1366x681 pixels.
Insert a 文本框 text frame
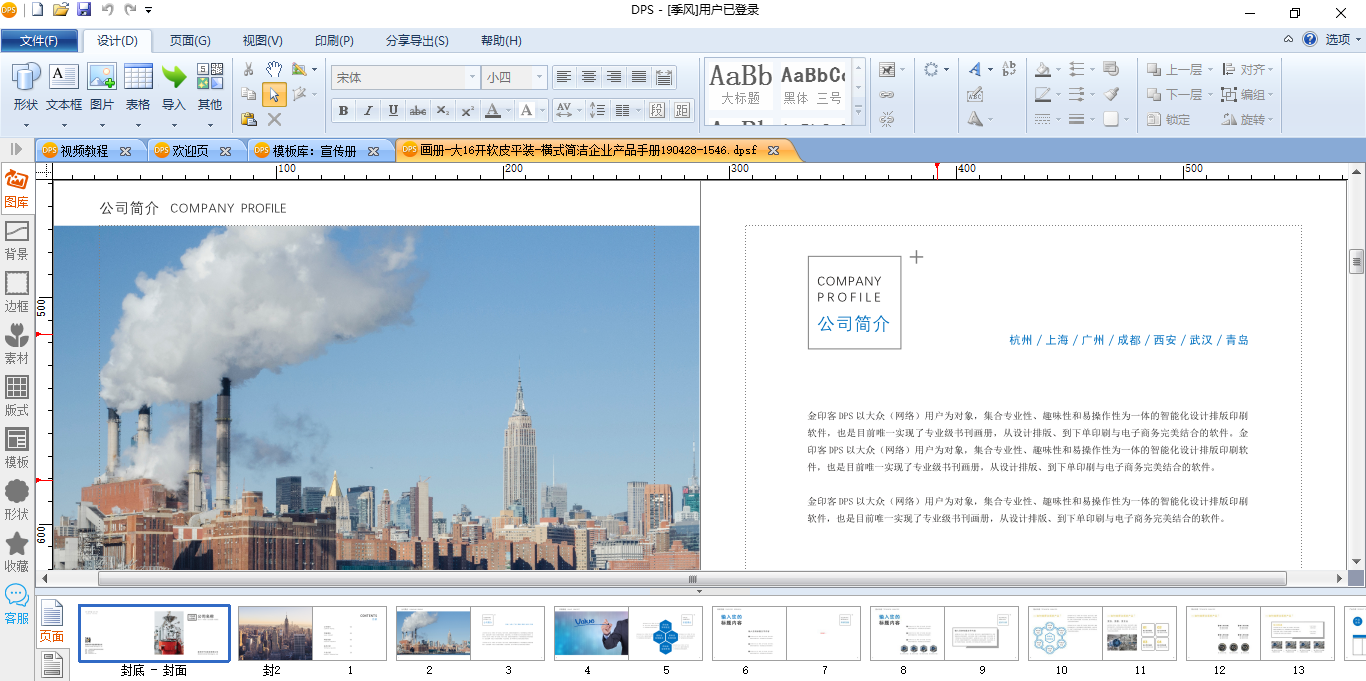pyautogui.click(x=64, y=77)
